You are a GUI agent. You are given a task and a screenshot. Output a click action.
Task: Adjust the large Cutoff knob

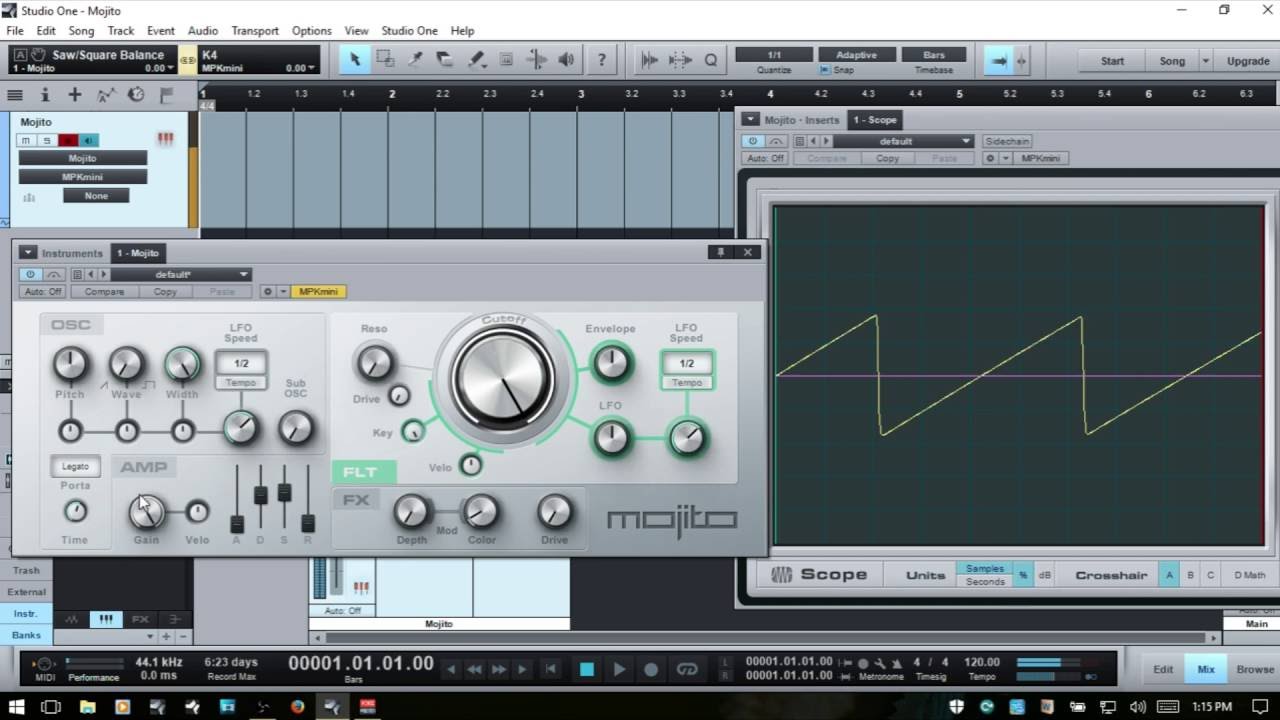[x=503, y=379]
